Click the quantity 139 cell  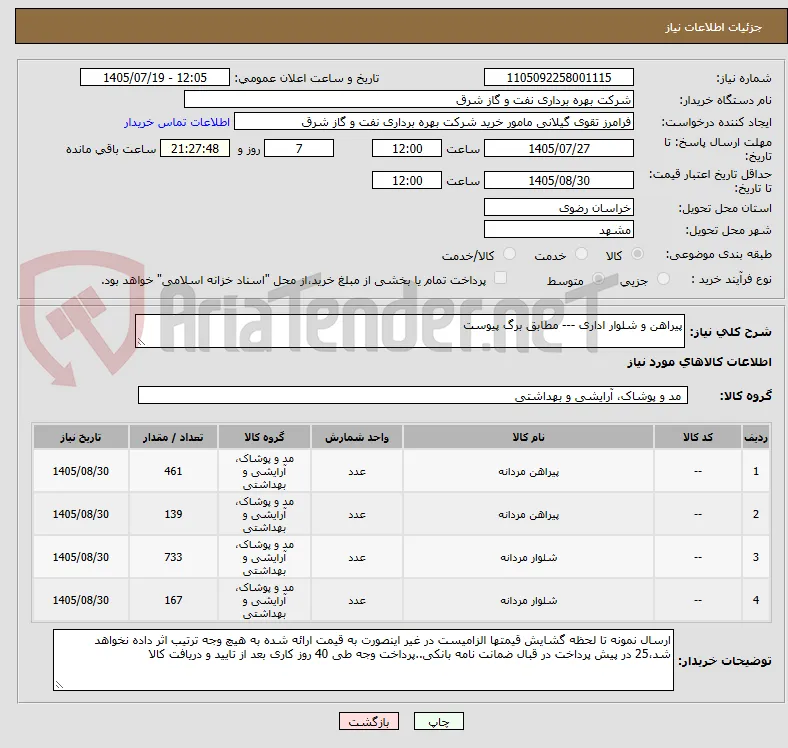click(x=173, y=514)
